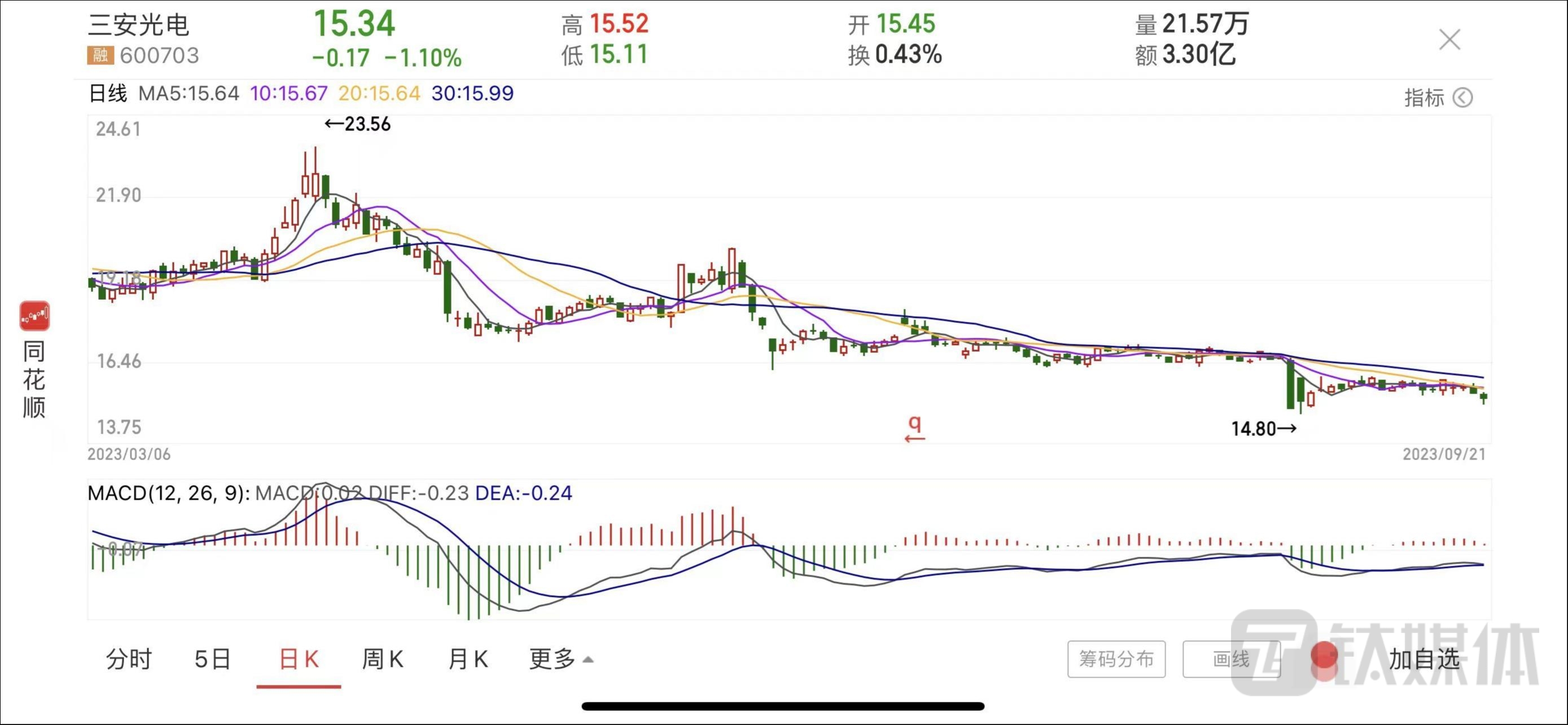The height and width of the screenshot is (725, 1568).
Task: Select the 日K tab
Action: (x=298, y=658)
